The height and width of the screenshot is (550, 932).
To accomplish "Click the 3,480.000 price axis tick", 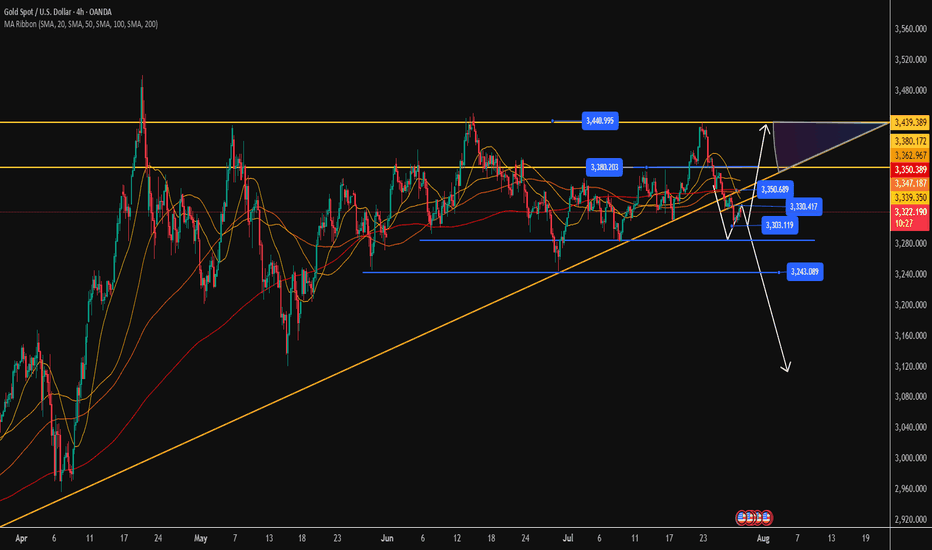I will 910,90.
